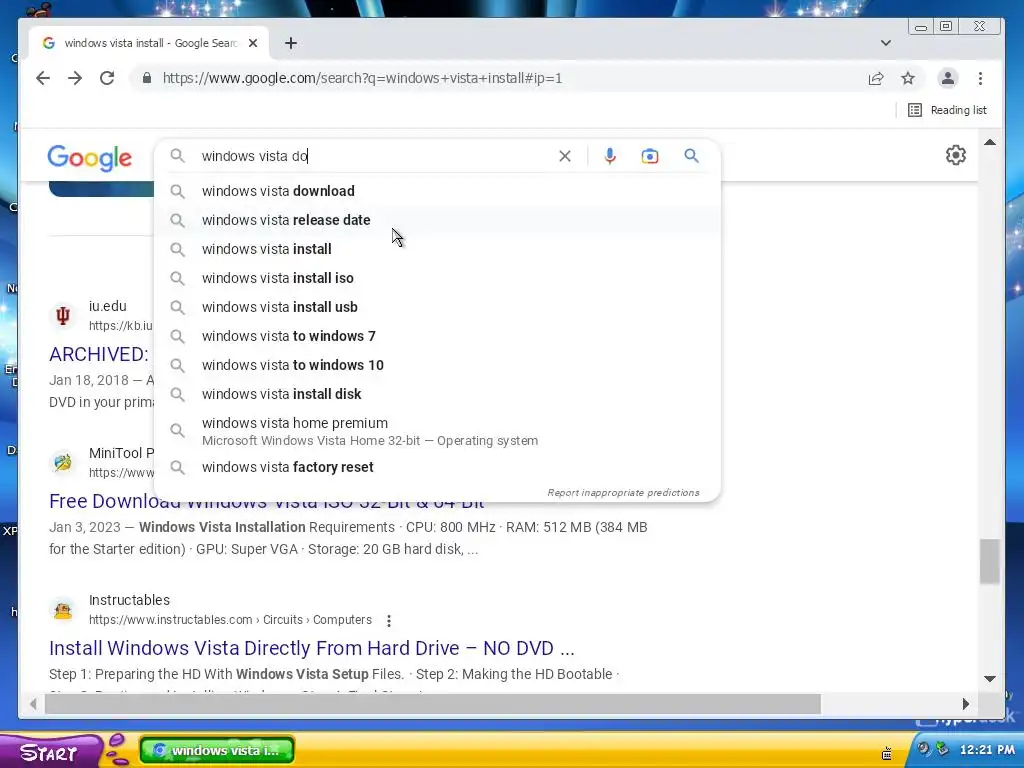This screenshot has height=768, width=1024.
Task: Open the Reading list panel
Action: (x=947, y=110)
